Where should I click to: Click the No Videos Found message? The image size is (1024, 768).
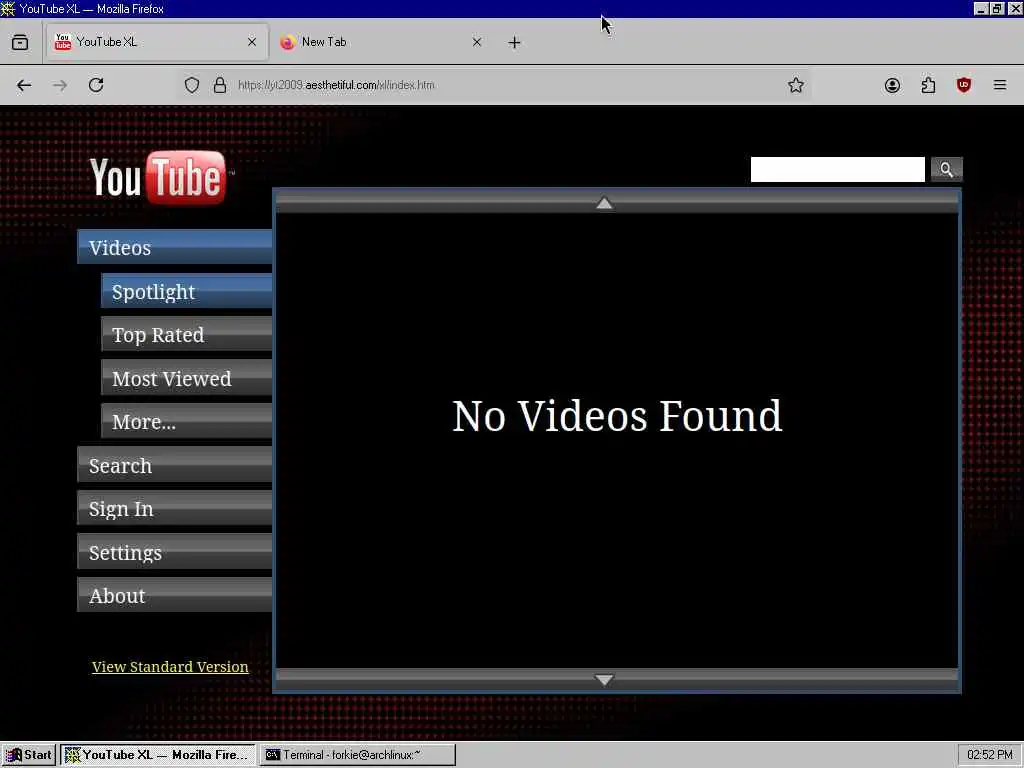[617, 416]
